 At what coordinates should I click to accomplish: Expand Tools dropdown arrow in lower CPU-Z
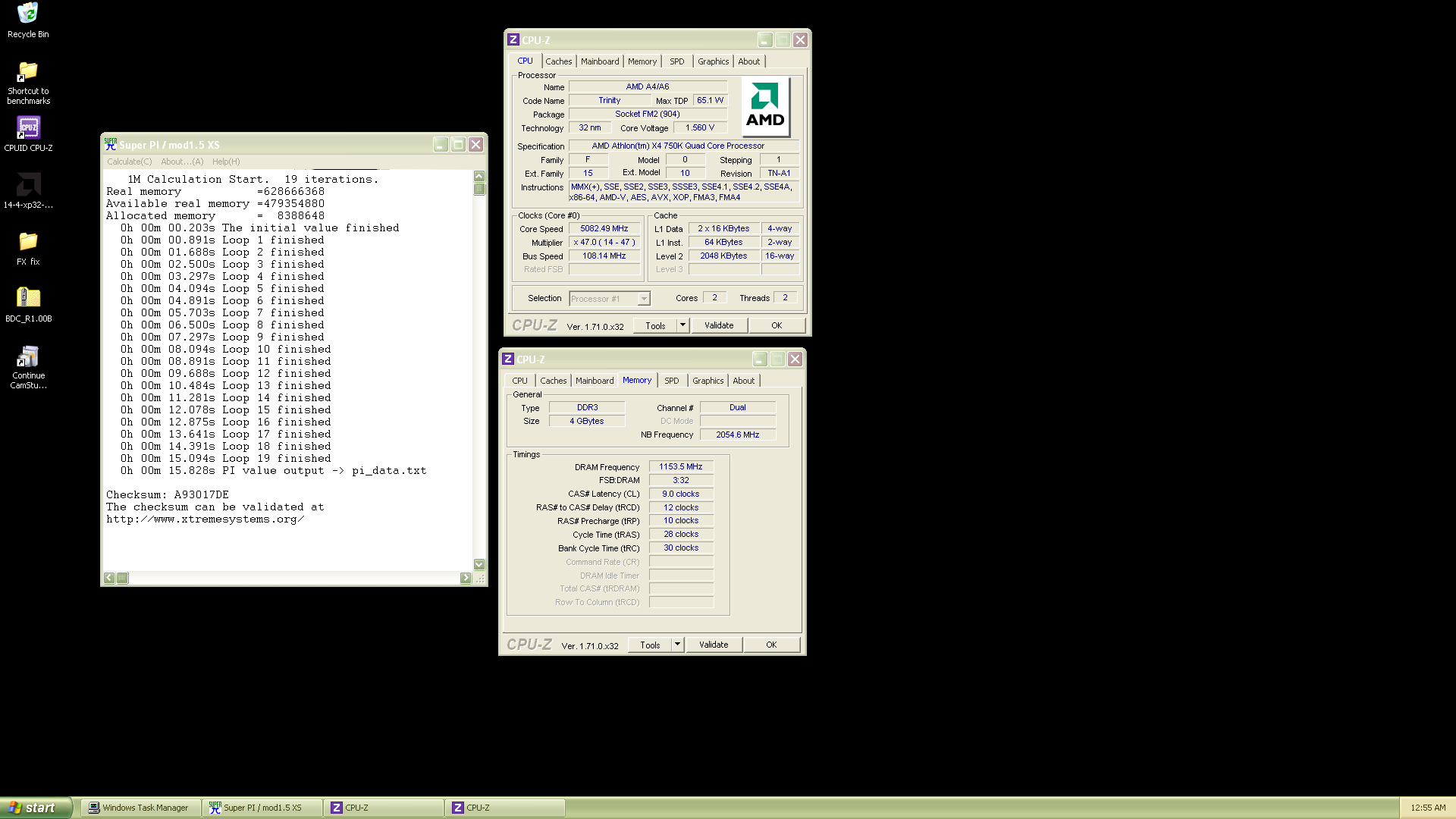(x=677, y=645)
